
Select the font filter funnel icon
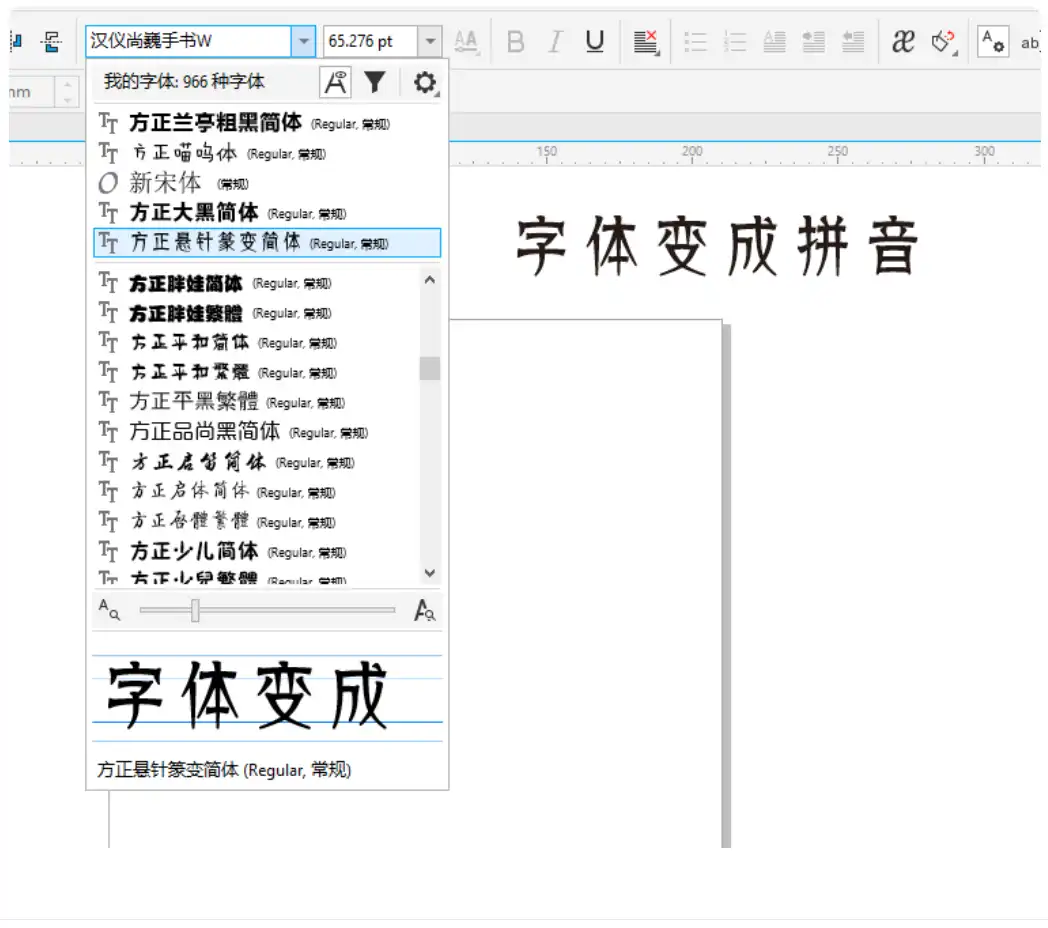[x=375, y=82]
